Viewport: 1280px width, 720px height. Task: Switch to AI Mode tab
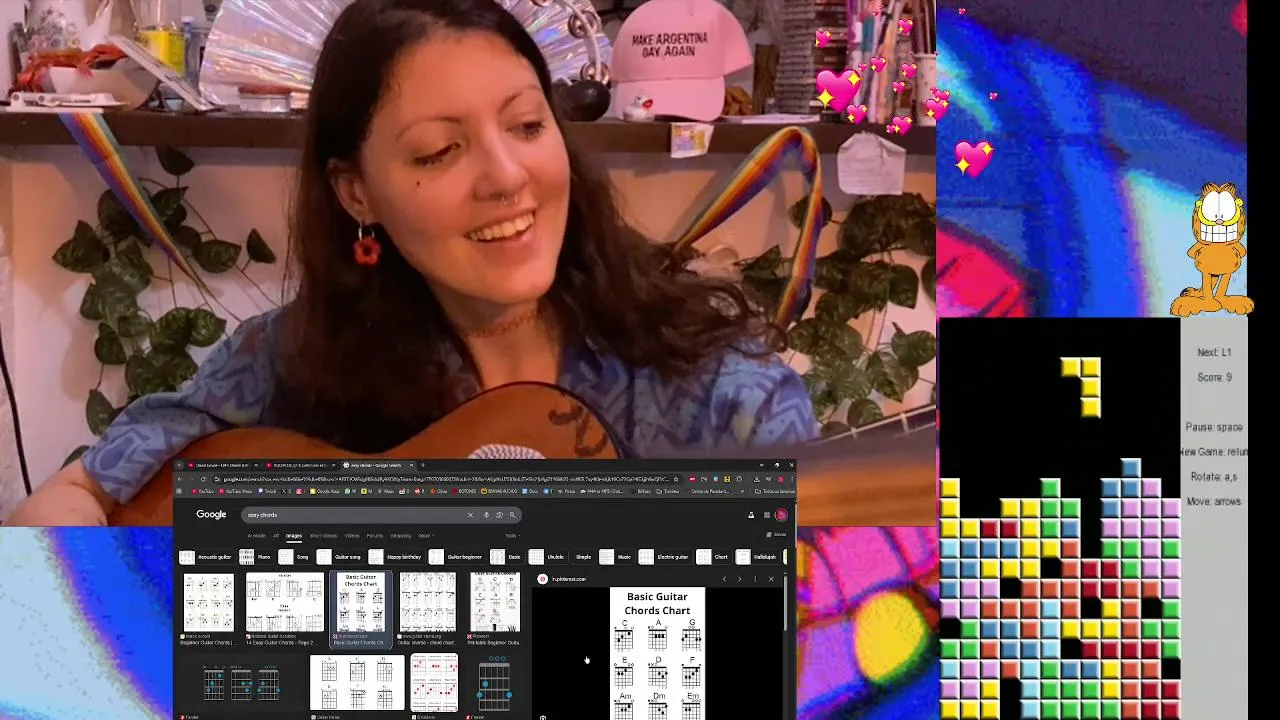click(x=257, y=535)
